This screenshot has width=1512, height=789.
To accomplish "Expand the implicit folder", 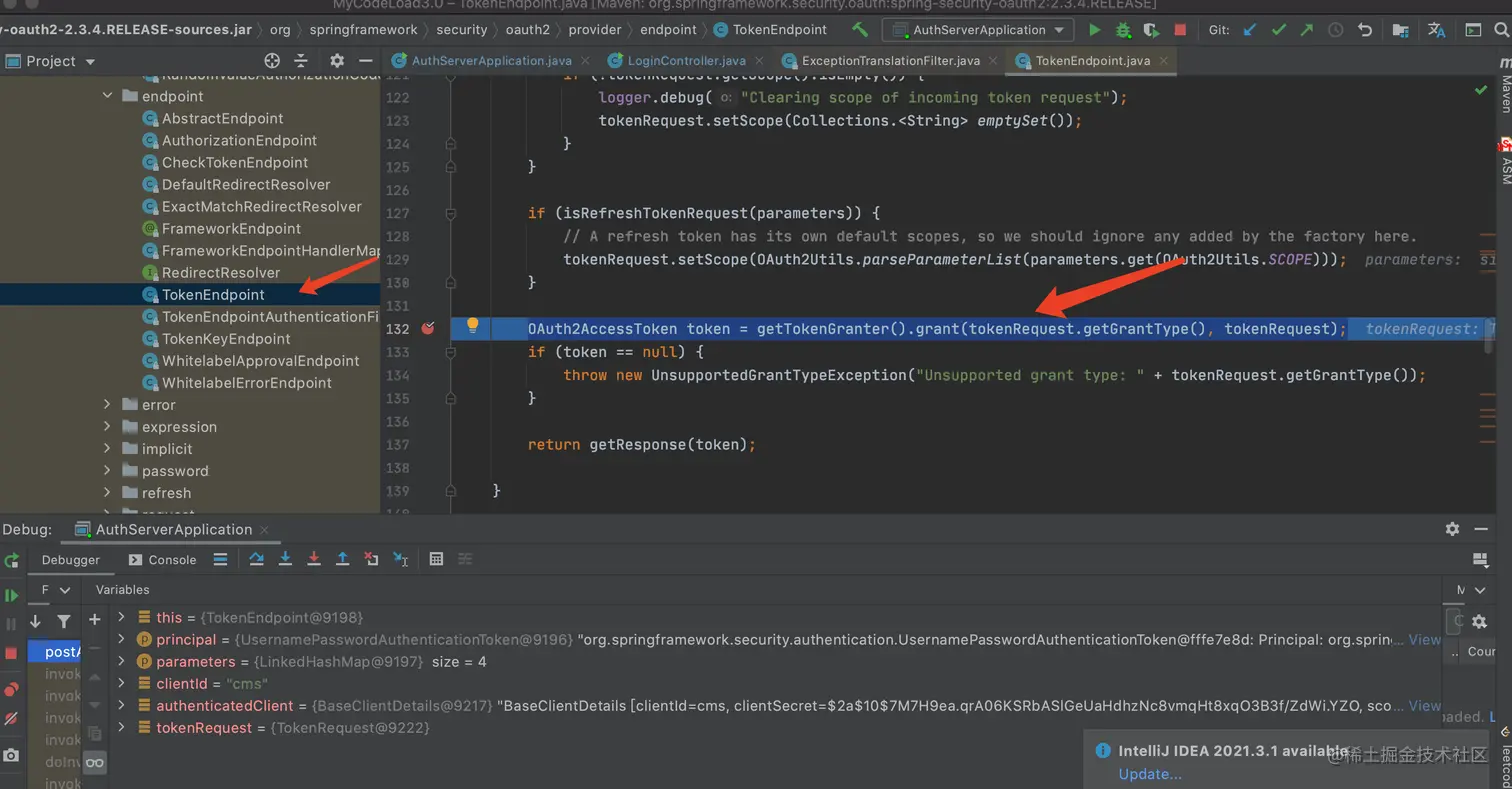I will tap(108, 448).
